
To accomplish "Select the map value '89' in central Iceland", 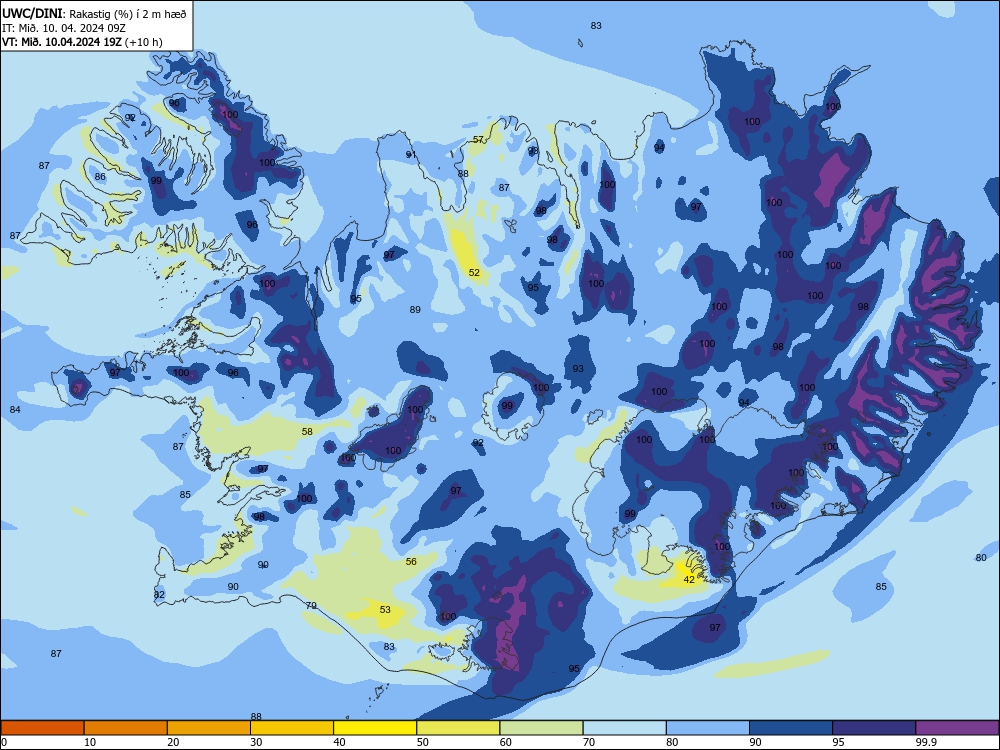I will (415, 309).
